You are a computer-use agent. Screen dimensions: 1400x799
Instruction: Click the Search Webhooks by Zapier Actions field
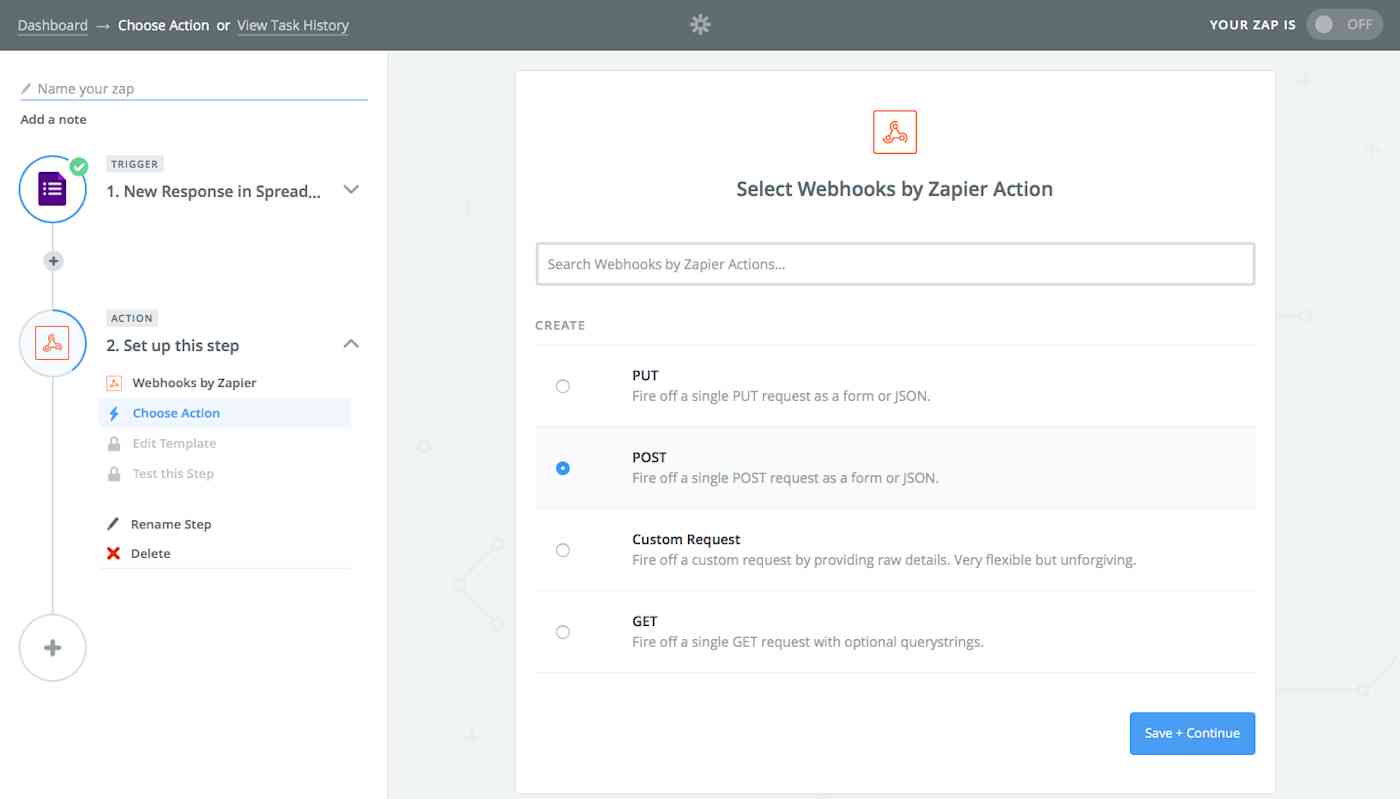click(x=894, y=263)
